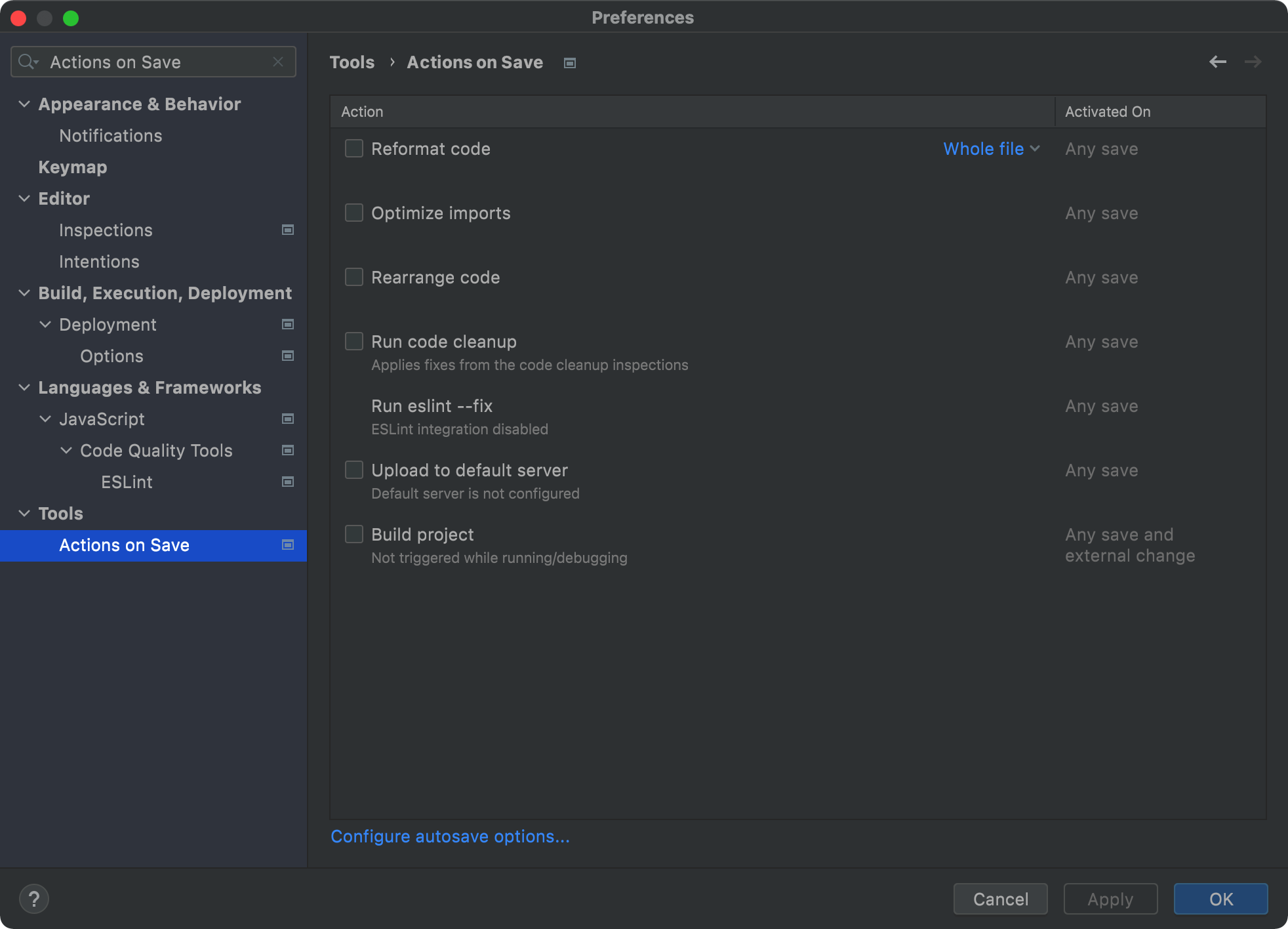Click 'Default server is not configured' text
This screenshot has height=929, width=1288.
click(x=475, y=493)
